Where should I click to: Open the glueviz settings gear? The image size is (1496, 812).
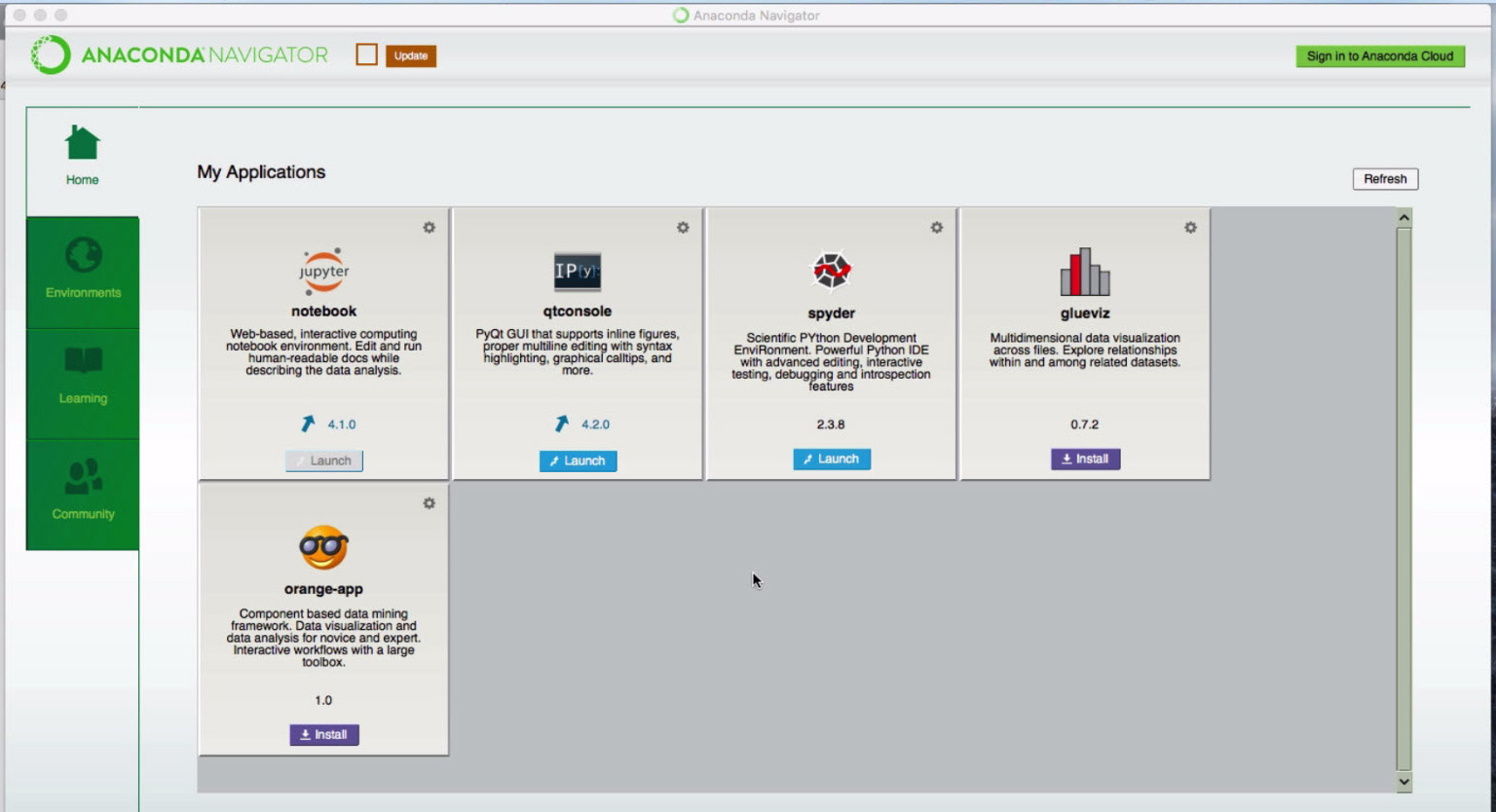[x=1190, y=228]
